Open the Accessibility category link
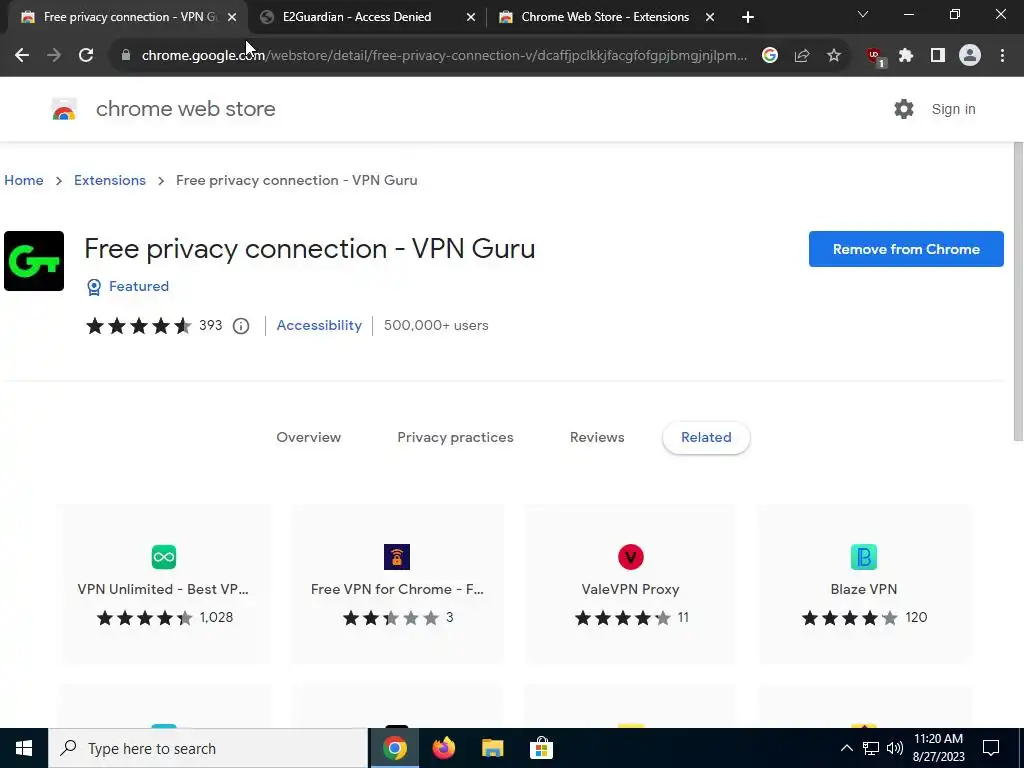This screenshot has width=1024, height=768. [x=319, y=325]
